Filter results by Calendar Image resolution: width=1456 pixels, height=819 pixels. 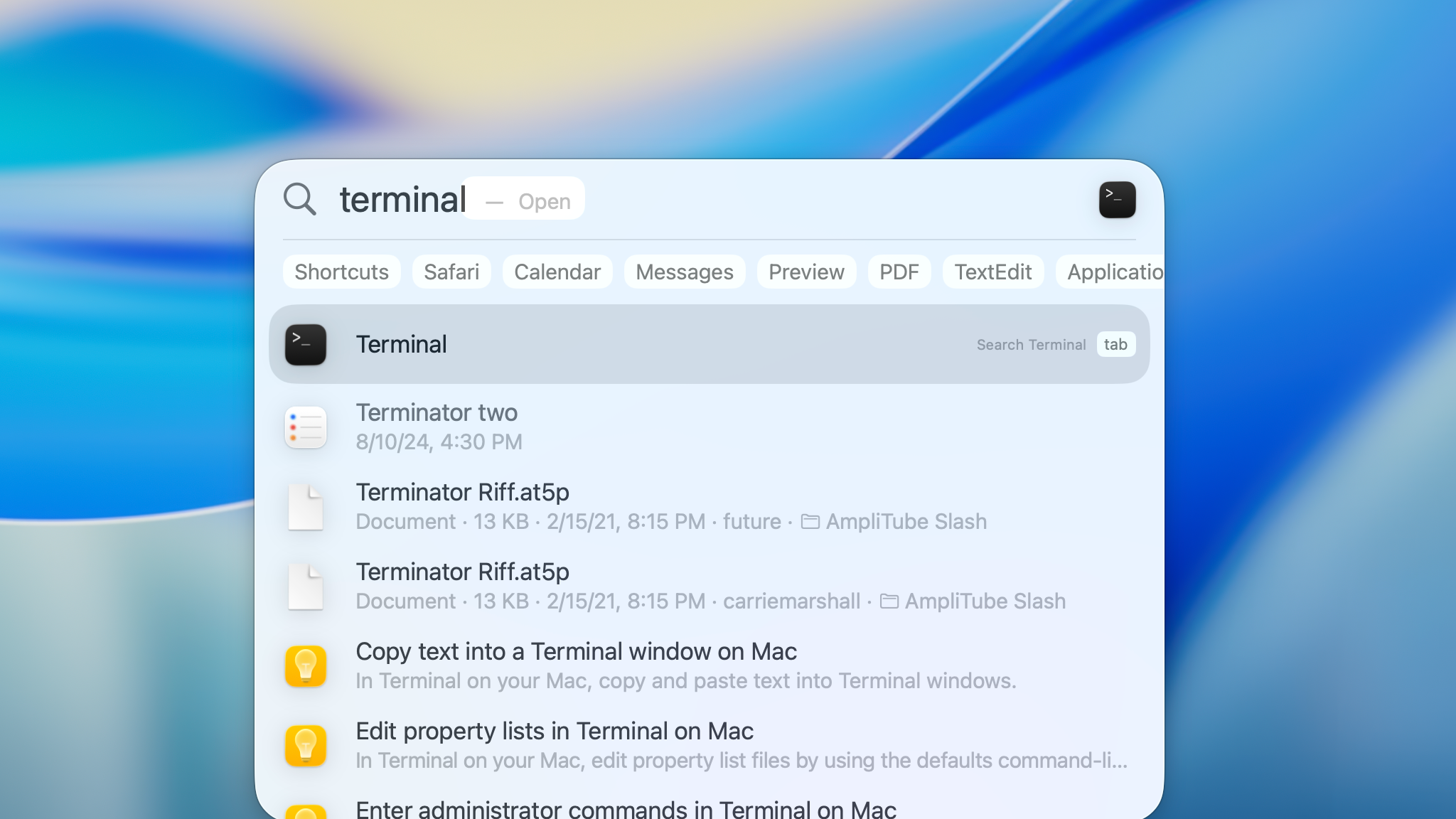[x=557, y=271]
